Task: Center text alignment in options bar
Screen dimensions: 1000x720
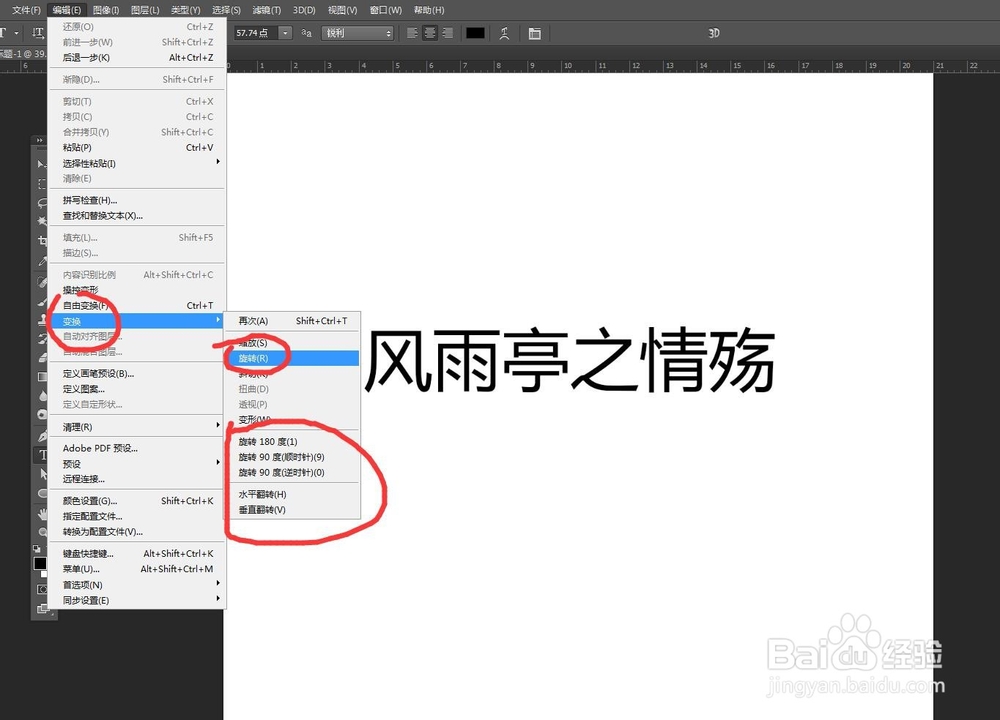Action: 430,33
